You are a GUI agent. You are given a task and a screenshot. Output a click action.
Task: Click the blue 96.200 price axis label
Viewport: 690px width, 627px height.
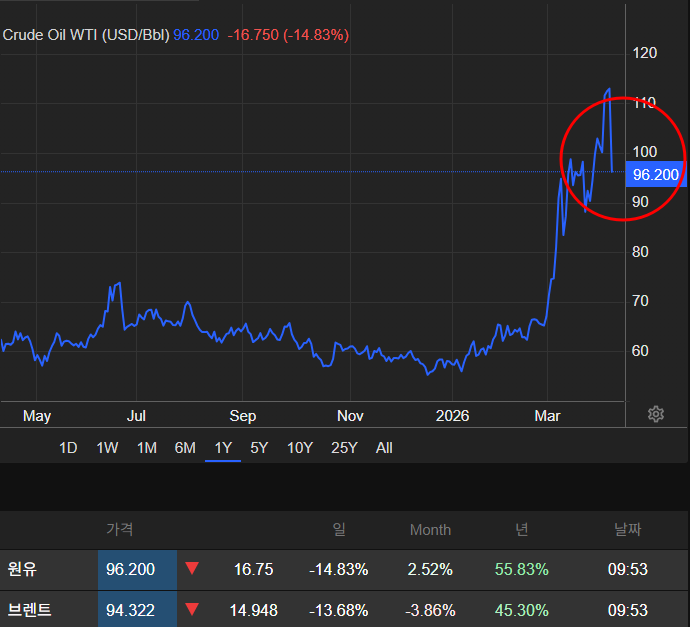click(x=655, y=175)
